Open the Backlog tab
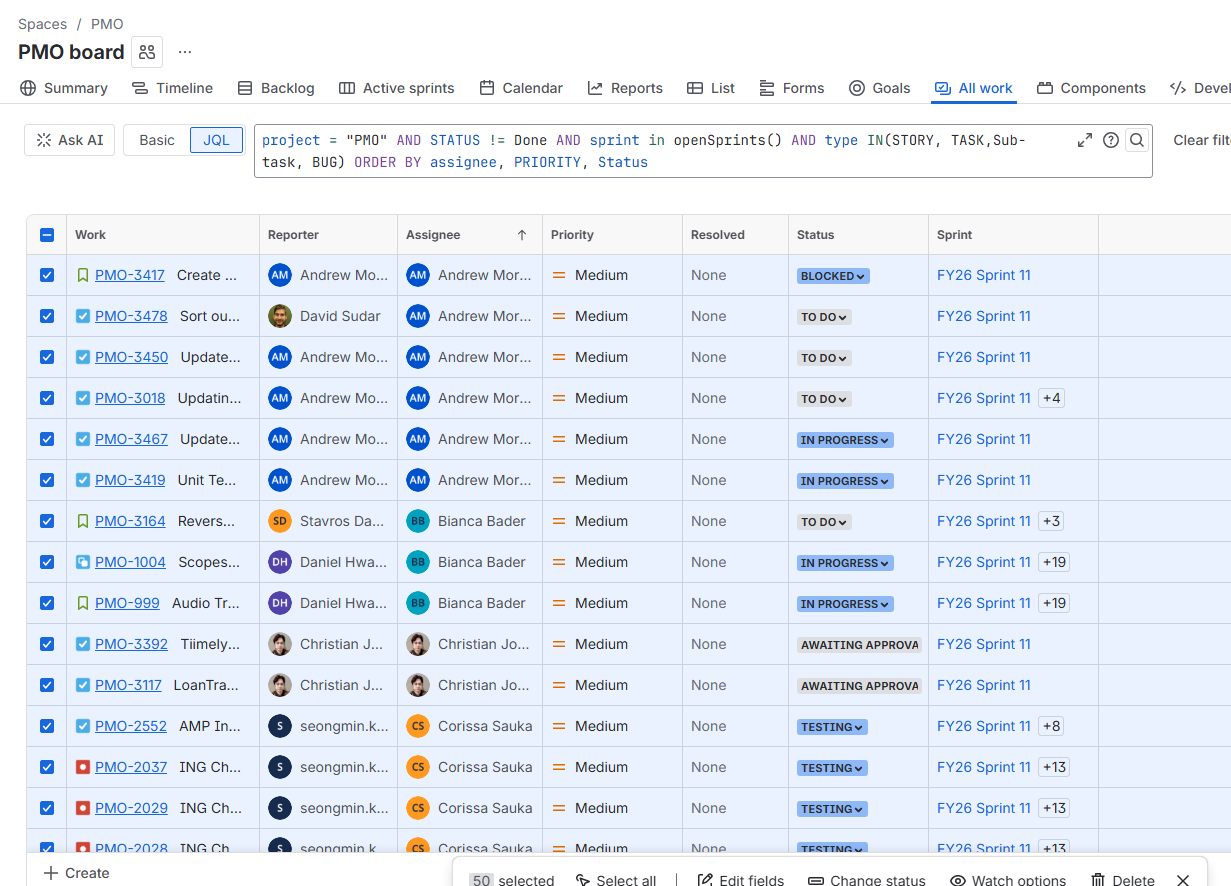Viewport: 1231px width, 886px height. (x=276, y=88)
